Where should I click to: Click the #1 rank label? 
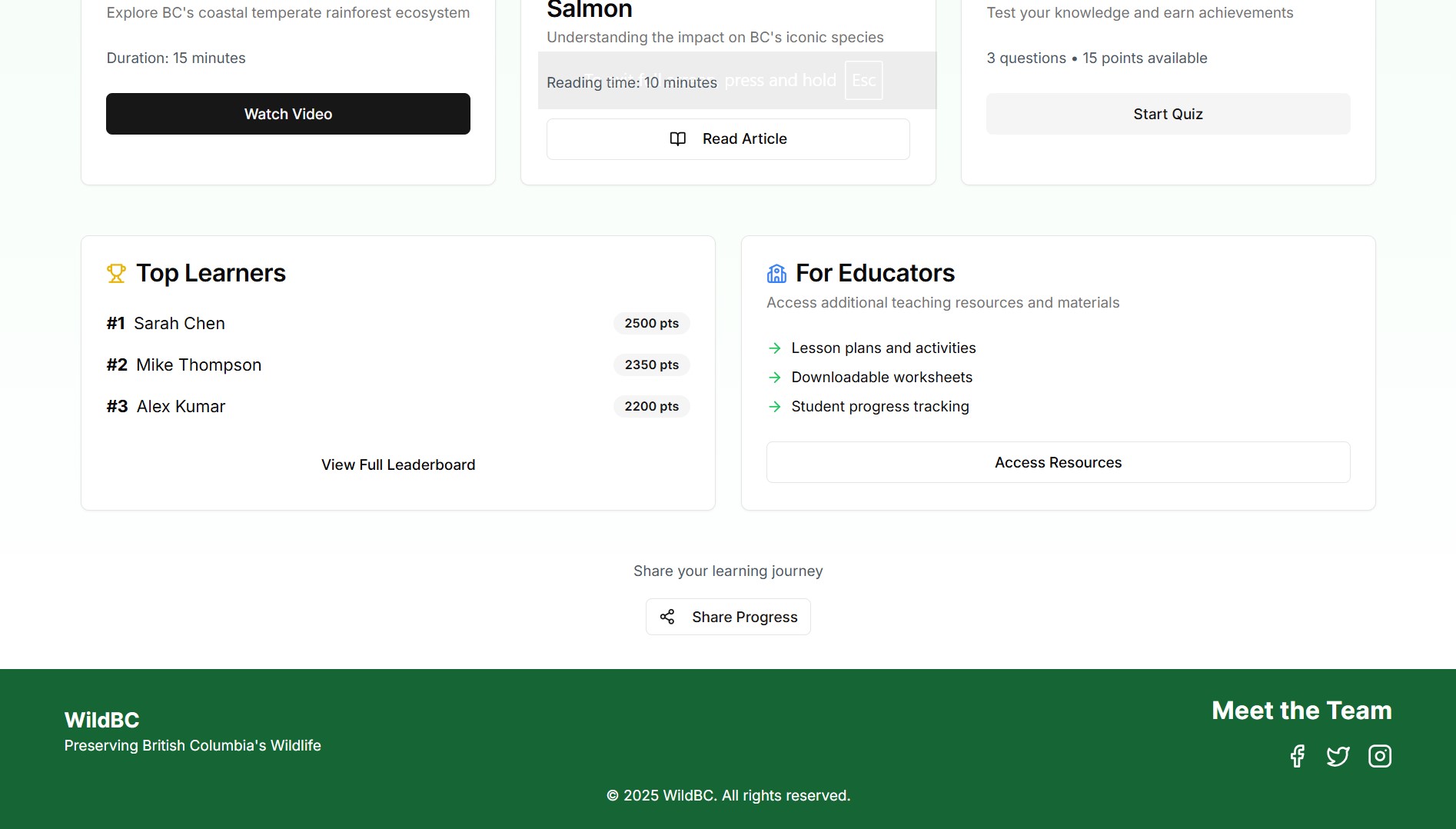[115, 324]
